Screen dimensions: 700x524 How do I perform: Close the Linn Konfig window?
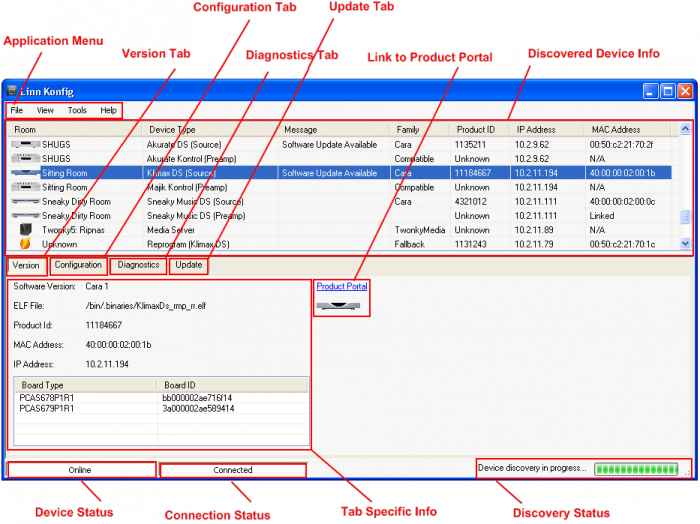tap(685, 91)
